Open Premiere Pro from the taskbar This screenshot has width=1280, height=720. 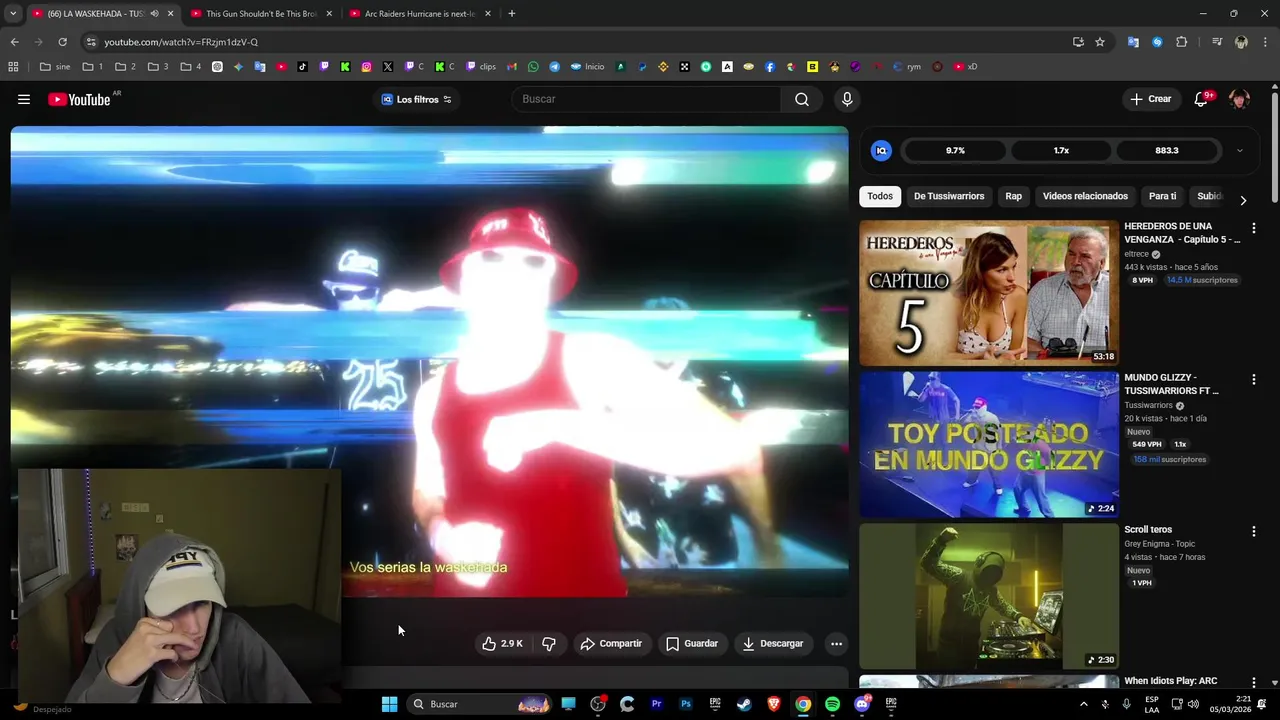[656, 704]
